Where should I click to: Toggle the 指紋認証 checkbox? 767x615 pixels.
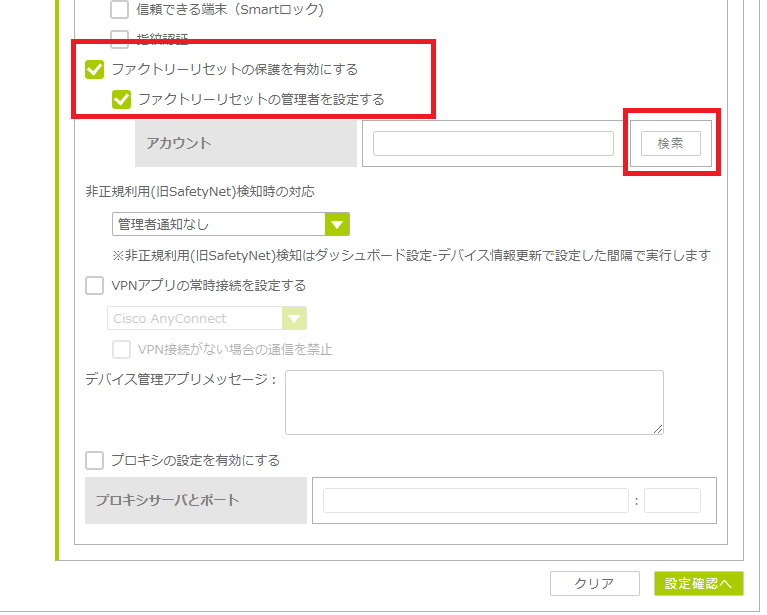coord(119,39)
